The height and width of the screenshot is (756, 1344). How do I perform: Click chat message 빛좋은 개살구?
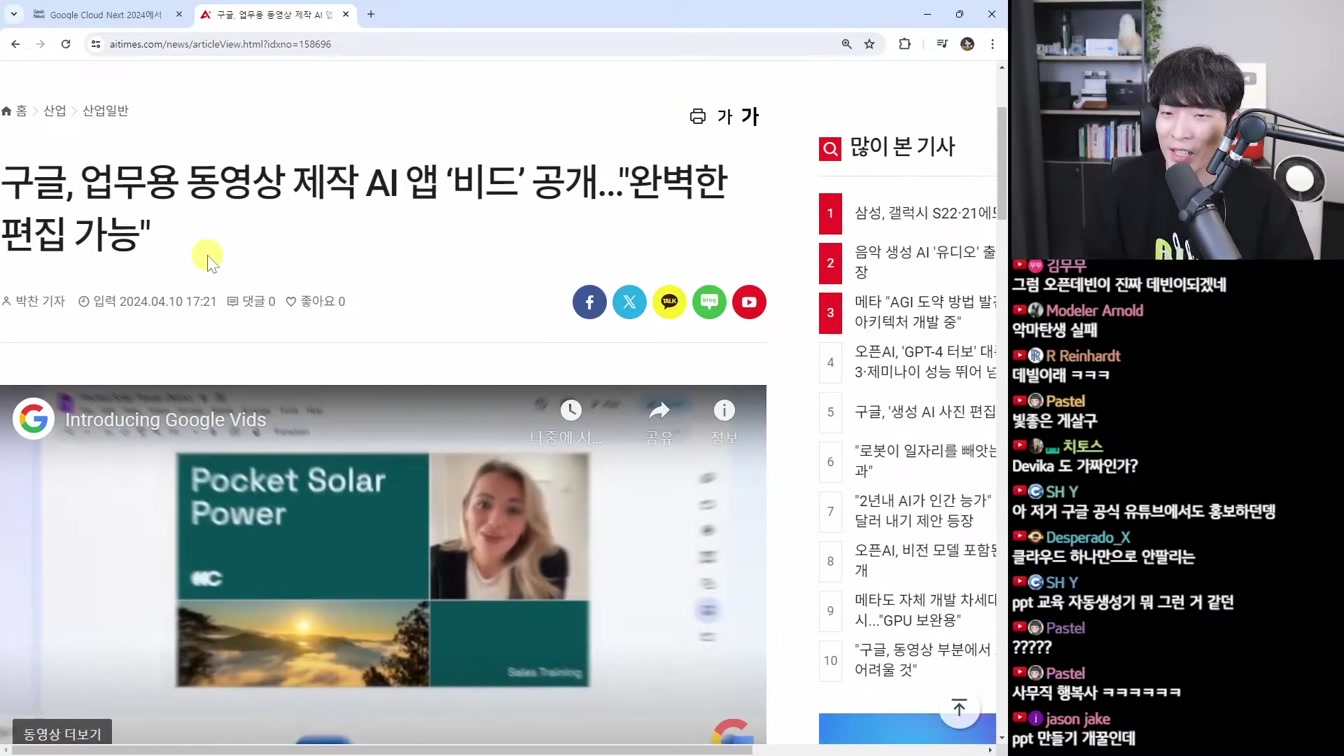tap(1054, 421)
